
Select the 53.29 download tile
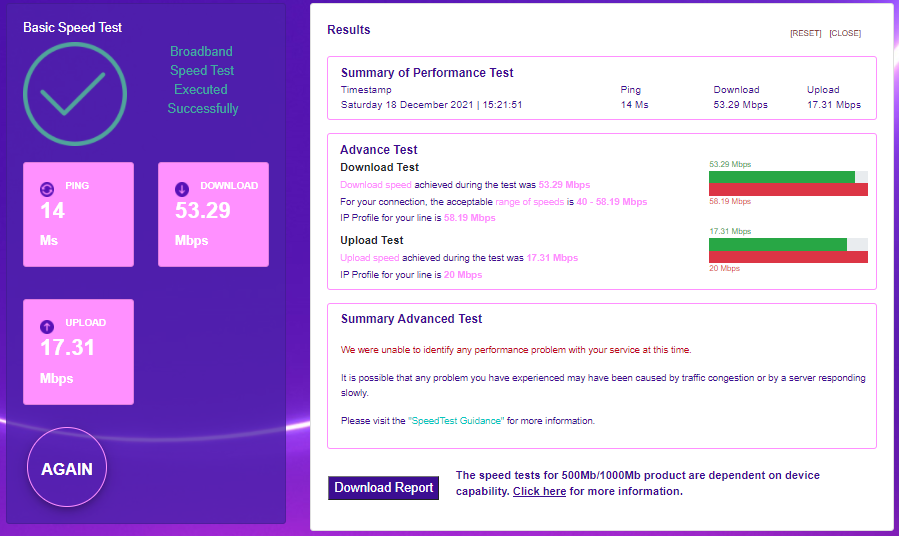coord(213,215)
